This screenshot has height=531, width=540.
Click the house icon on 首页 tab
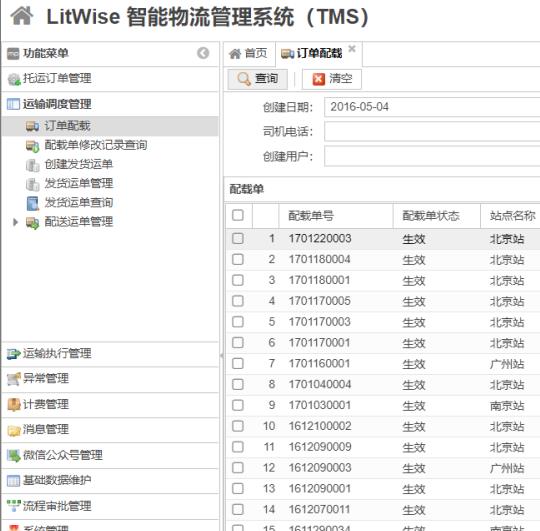pos(235,54)
